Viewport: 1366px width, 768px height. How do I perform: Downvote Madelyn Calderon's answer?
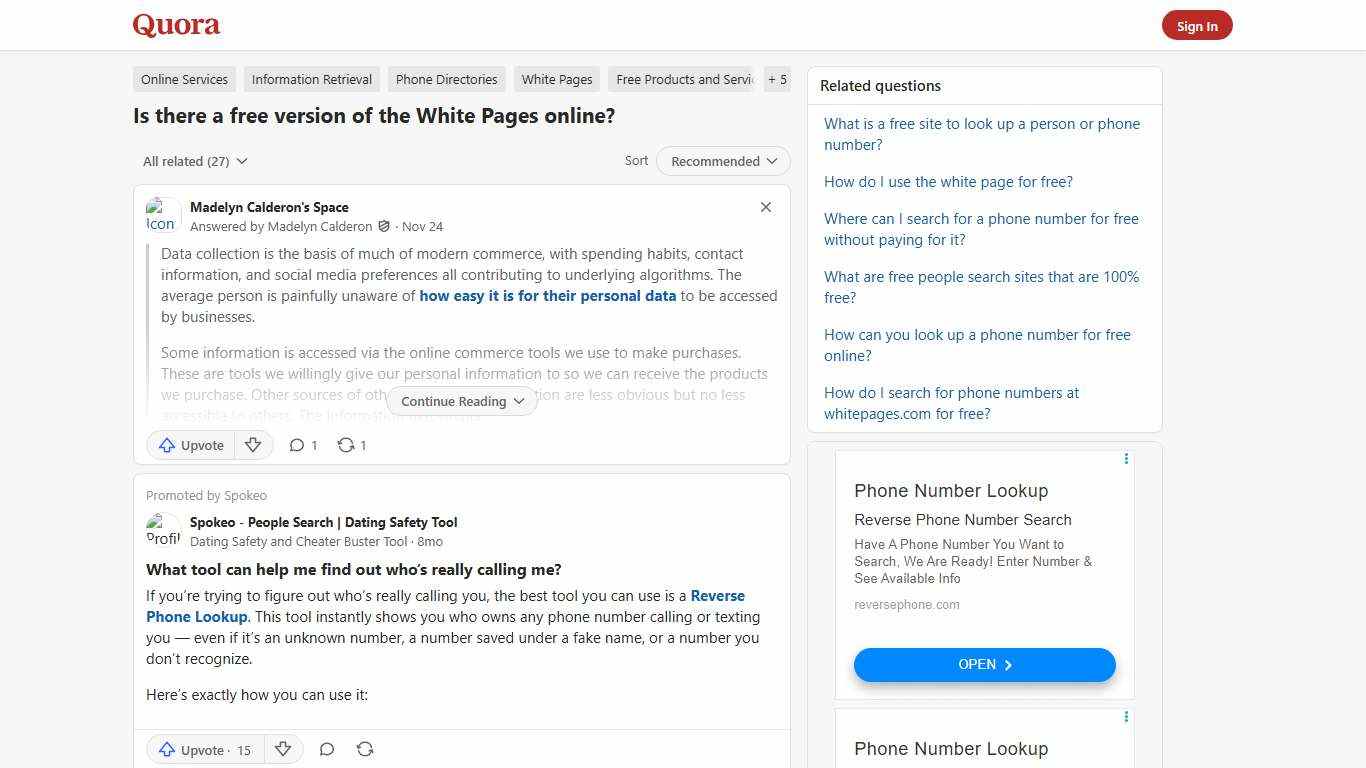tap(253, 445)
